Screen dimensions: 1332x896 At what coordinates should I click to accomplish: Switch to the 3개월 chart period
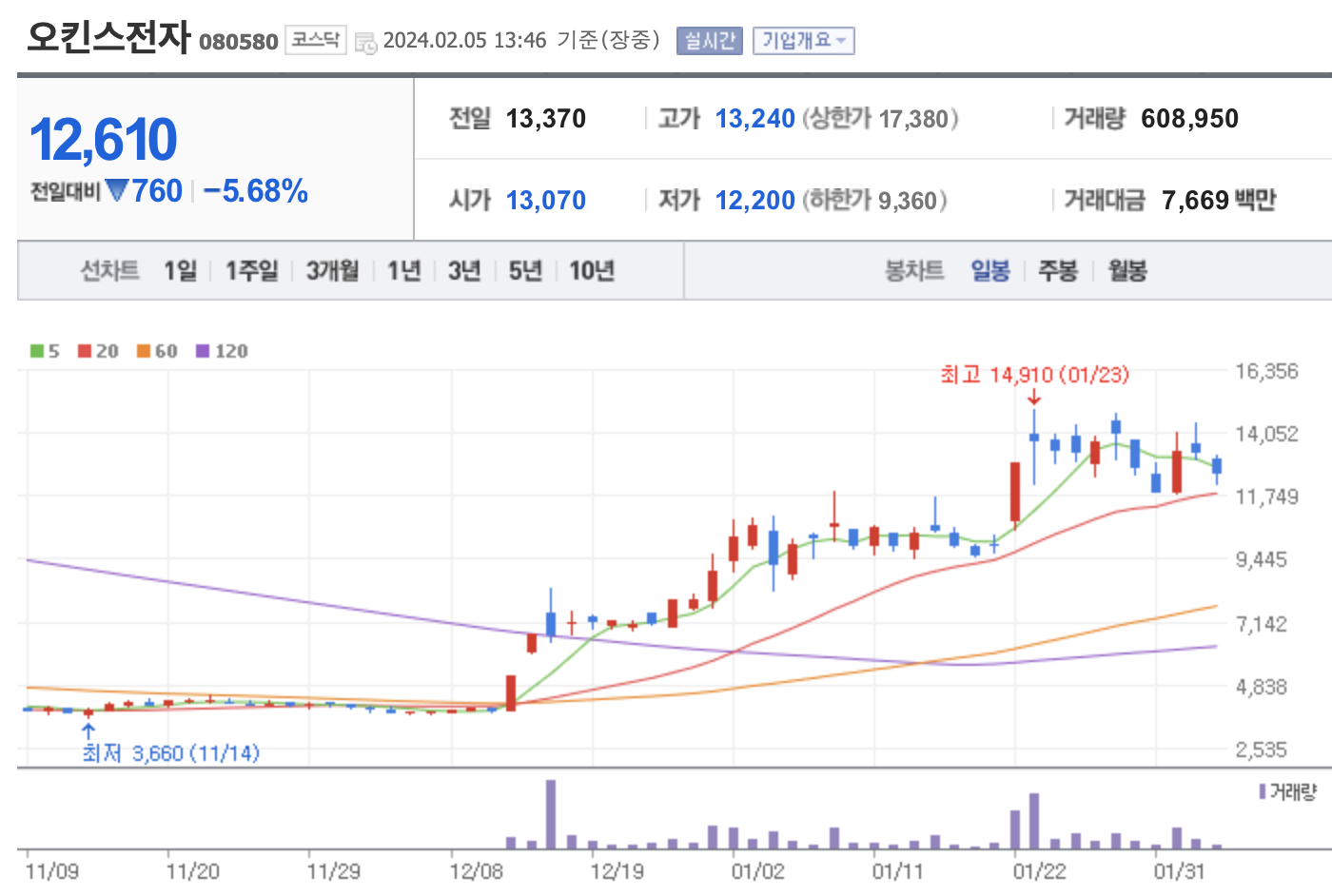[x=332, y=271]
